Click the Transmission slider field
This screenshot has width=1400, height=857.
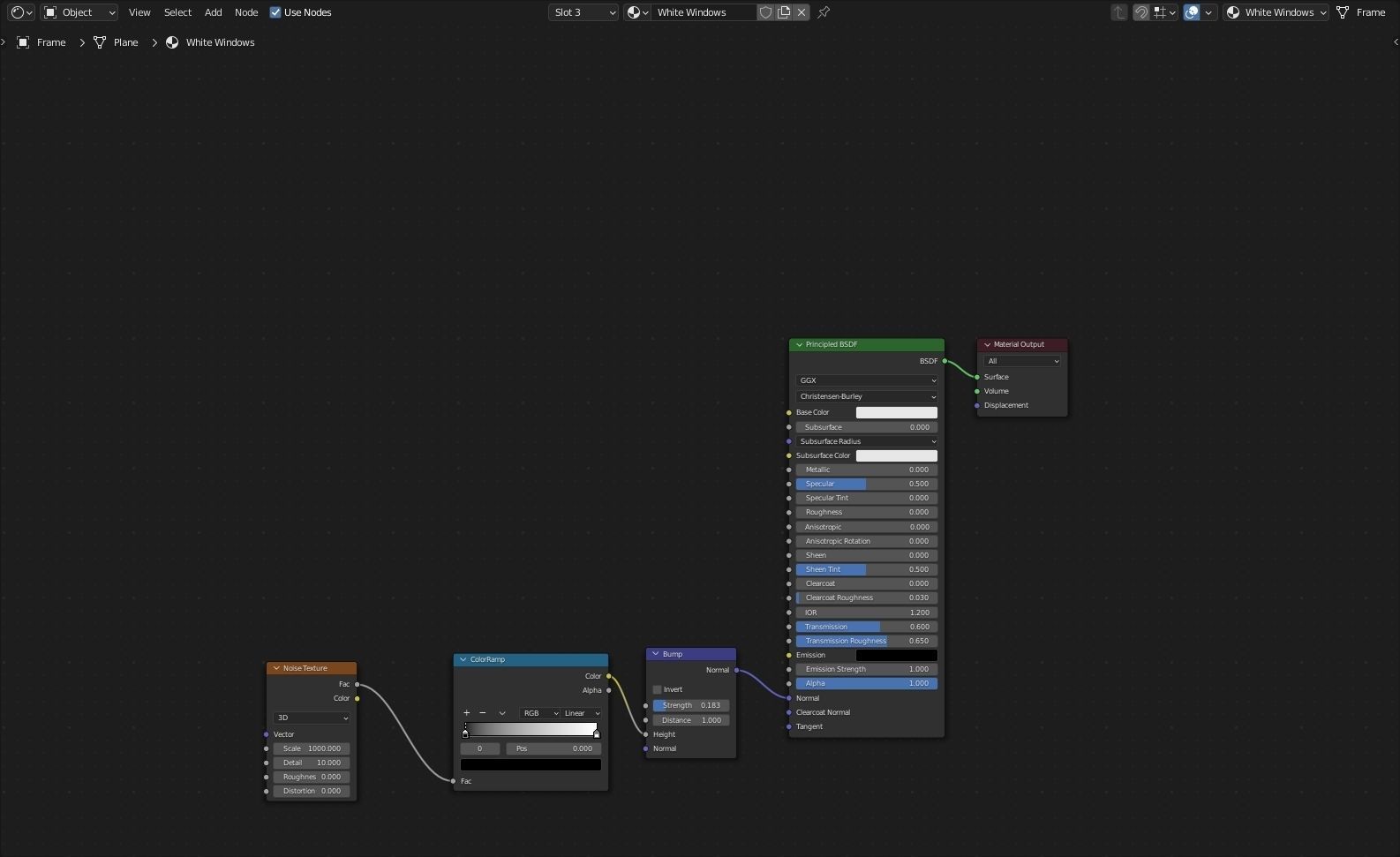point(867,627)
